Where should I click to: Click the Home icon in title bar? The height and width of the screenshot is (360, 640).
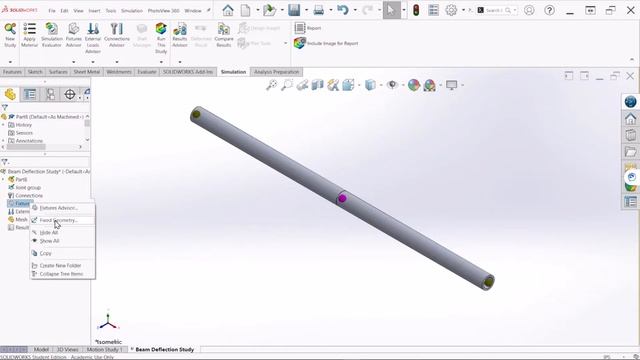coord(228,10)
